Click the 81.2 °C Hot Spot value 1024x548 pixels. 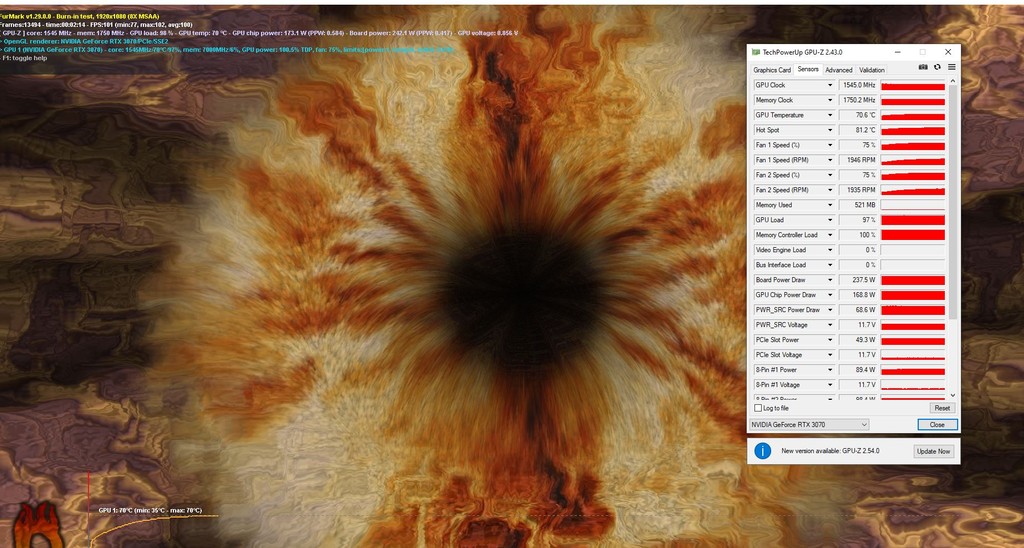pyautogui.click(x=858, y=131)
